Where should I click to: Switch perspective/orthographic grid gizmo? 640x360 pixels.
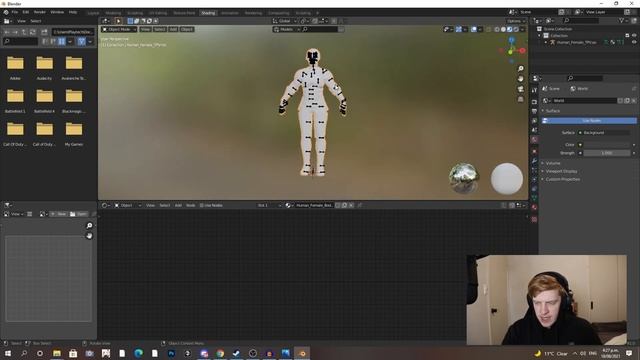pyautogui.click(x=520, y=99)
